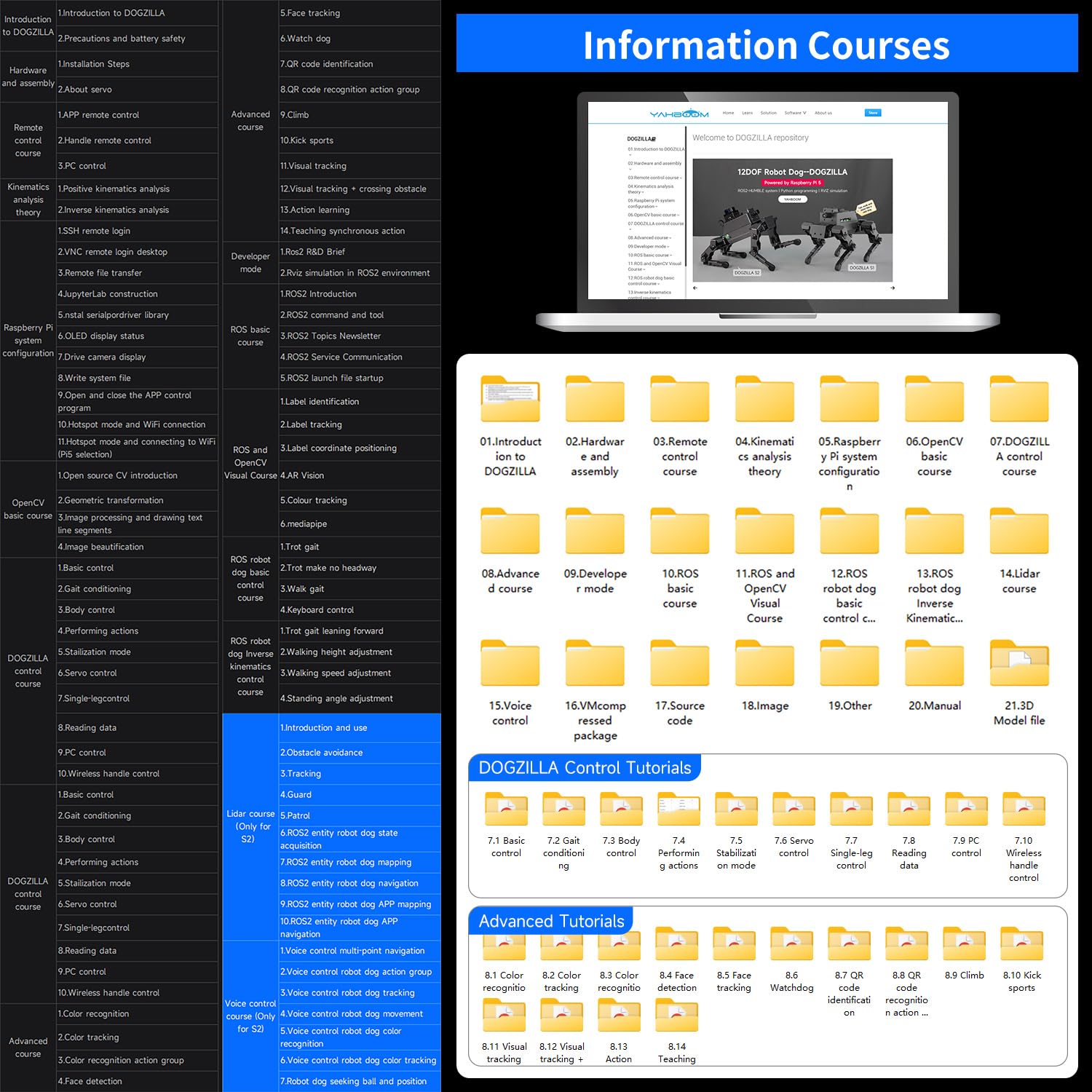Click the '2.Precautions and battery safety' row
Viewport: 1092px width, 1092px height.
pyautogui.click(x=137, y=39)
